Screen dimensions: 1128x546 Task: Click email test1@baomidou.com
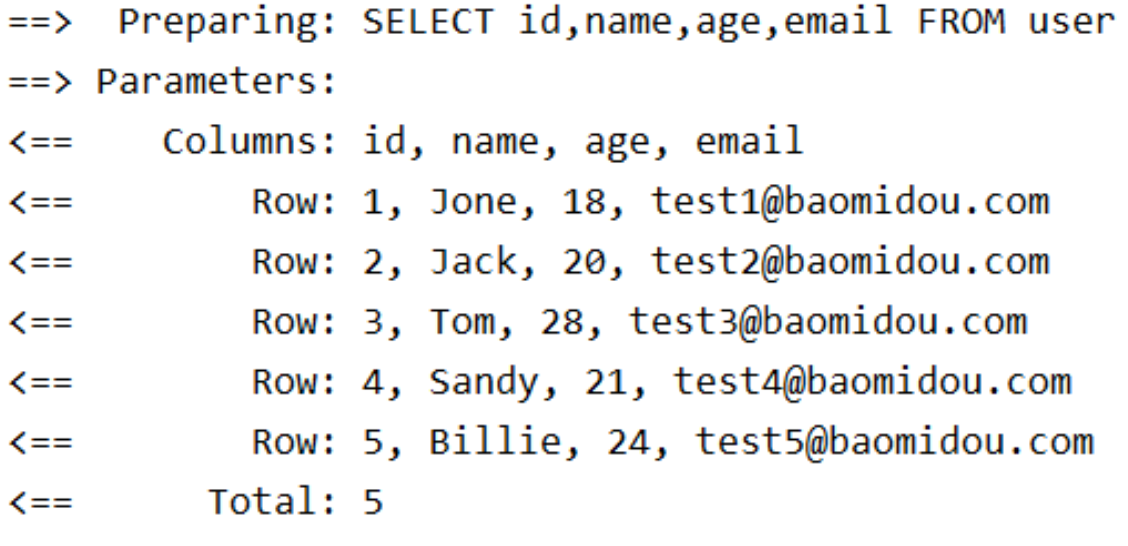[x=850, y=202]
